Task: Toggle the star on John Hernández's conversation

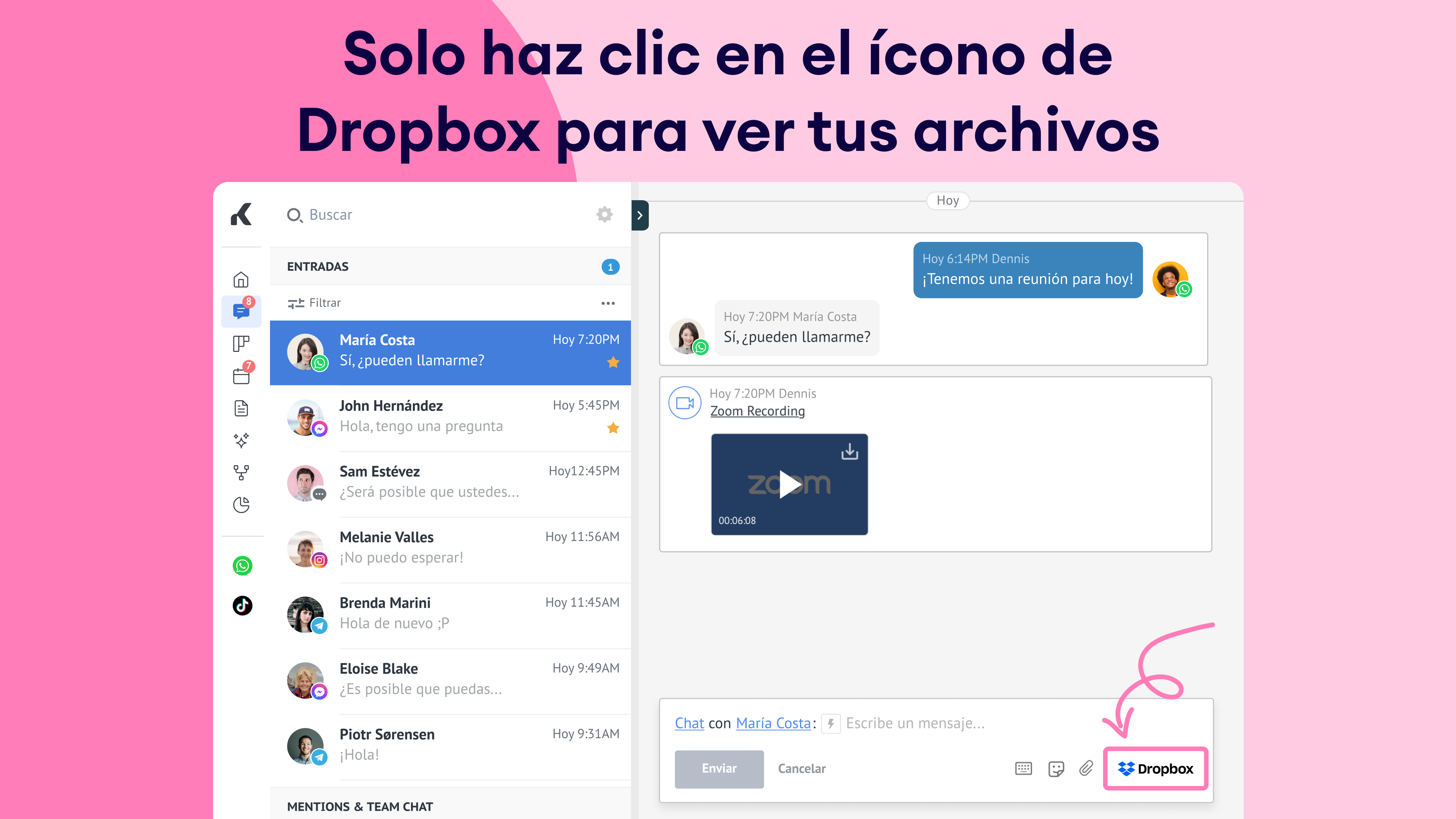Action: (x=613, y=428)
